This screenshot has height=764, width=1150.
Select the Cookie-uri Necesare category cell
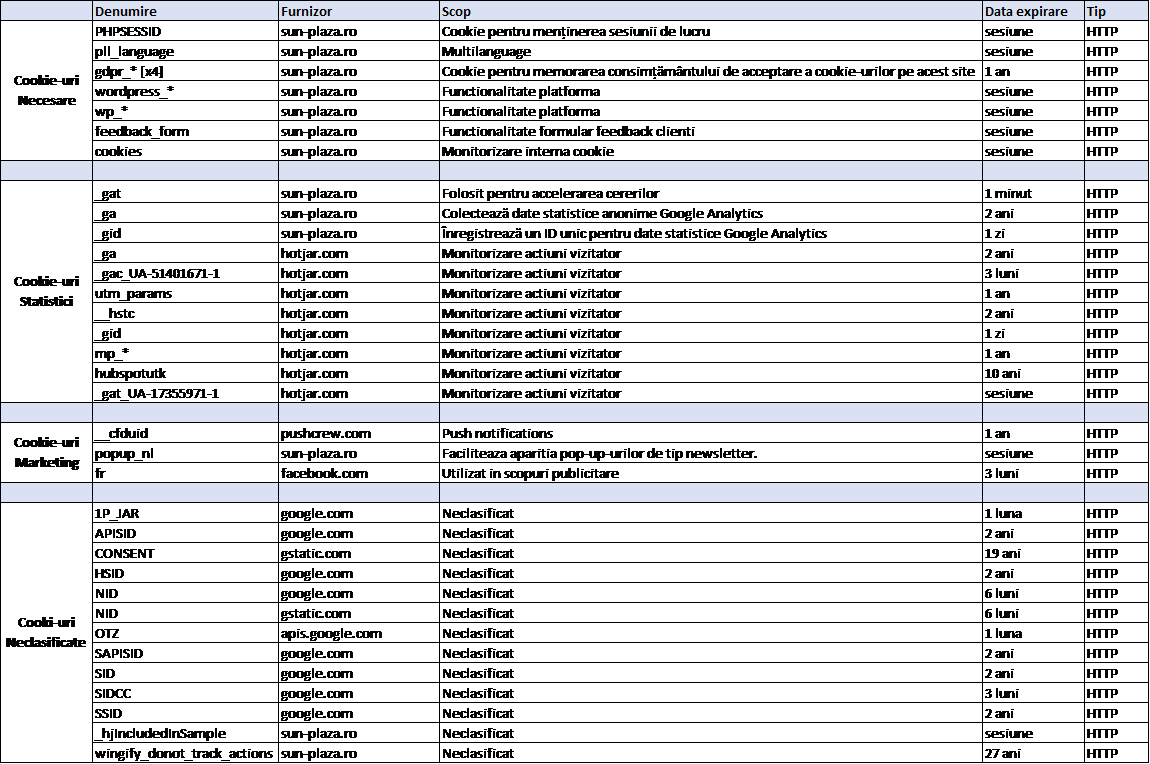point(46,91)
